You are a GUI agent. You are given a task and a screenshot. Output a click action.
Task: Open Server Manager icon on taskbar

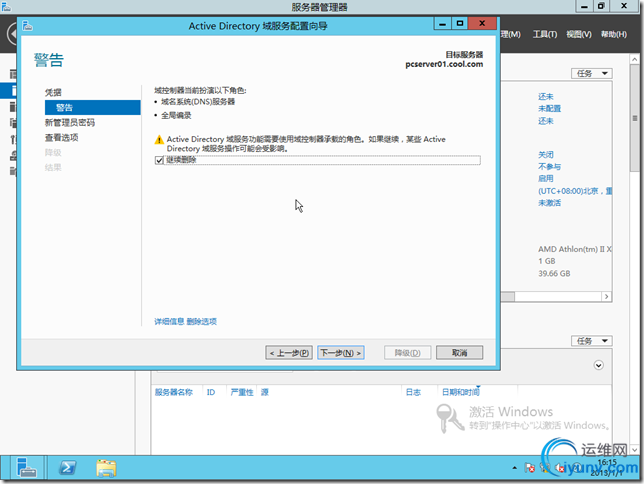[27, 468]
